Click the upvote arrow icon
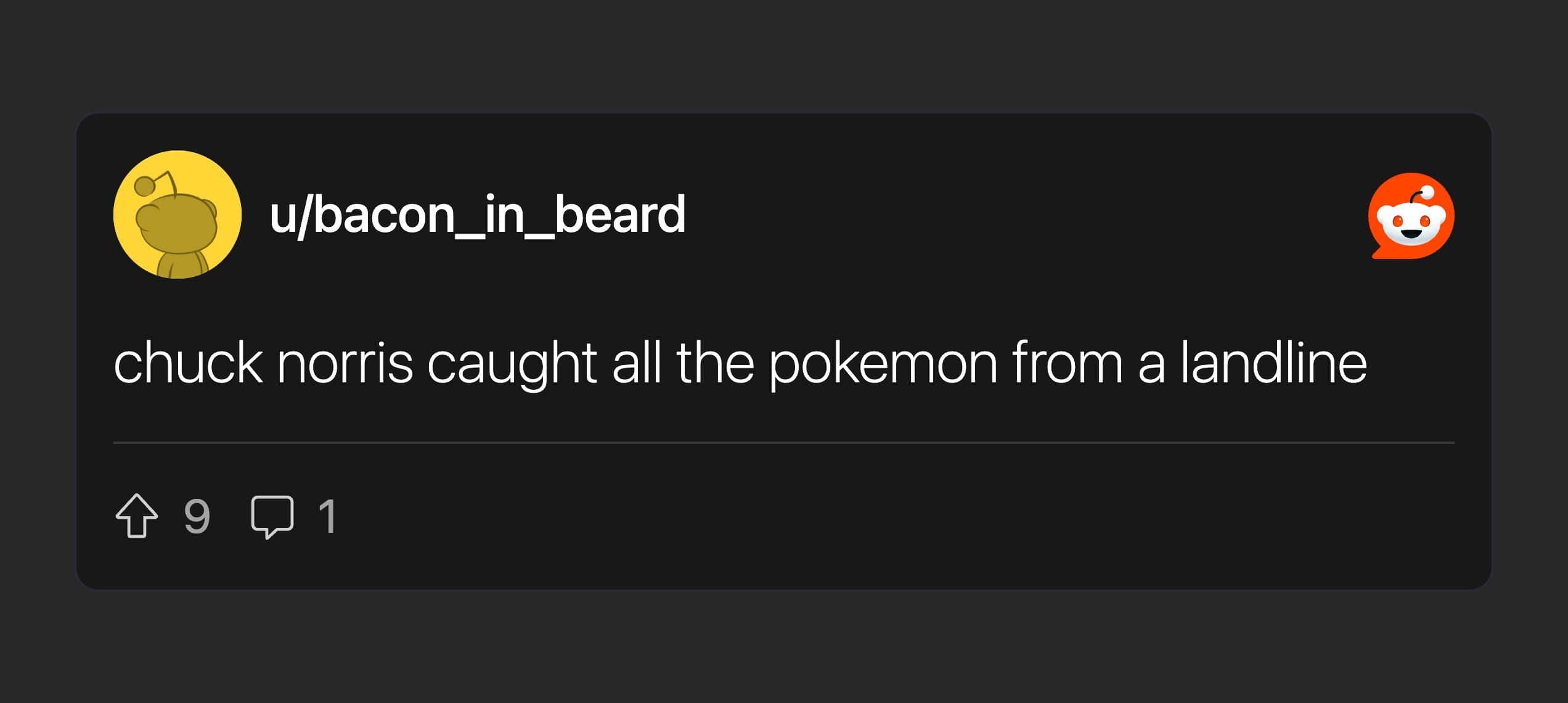The height and width of the screenshot is (703, 1568). tap(136, 516)
